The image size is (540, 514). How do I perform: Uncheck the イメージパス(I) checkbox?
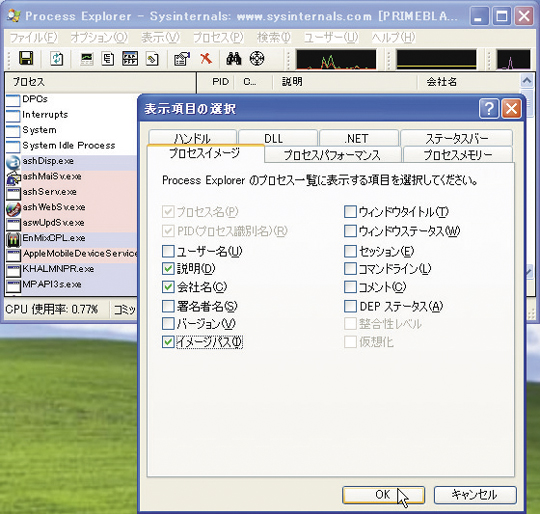168,342
